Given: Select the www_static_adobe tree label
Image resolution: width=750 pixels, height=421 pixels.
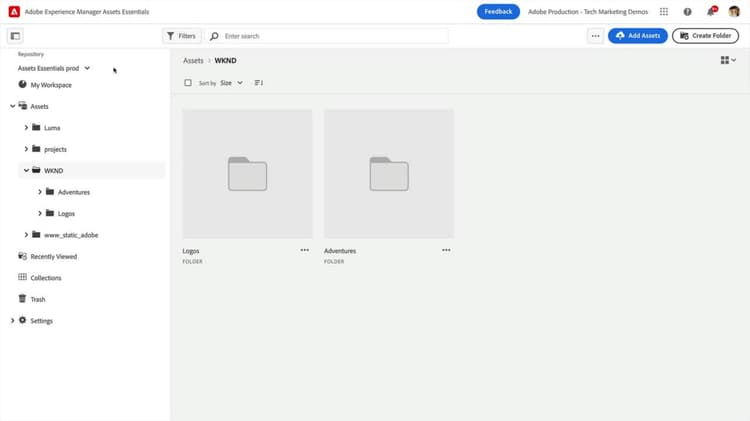Looking at the screenshot, I should 71,235.
